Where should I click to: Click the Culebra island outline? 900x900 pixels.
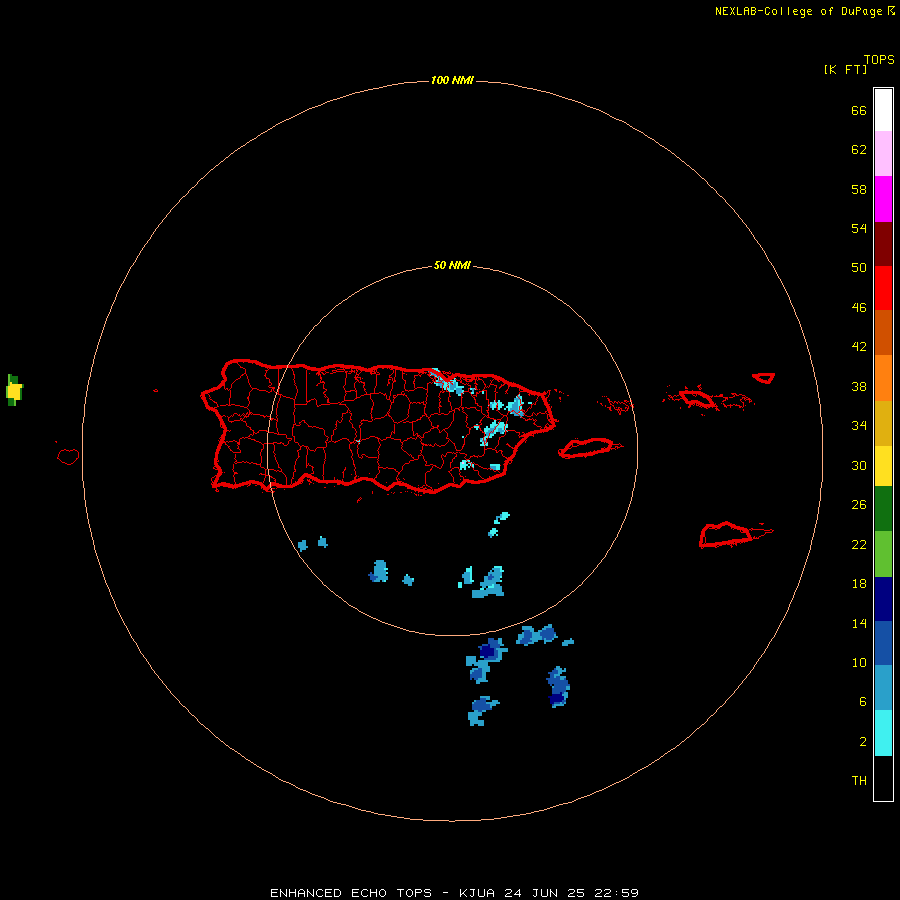(x=614, y=405)
